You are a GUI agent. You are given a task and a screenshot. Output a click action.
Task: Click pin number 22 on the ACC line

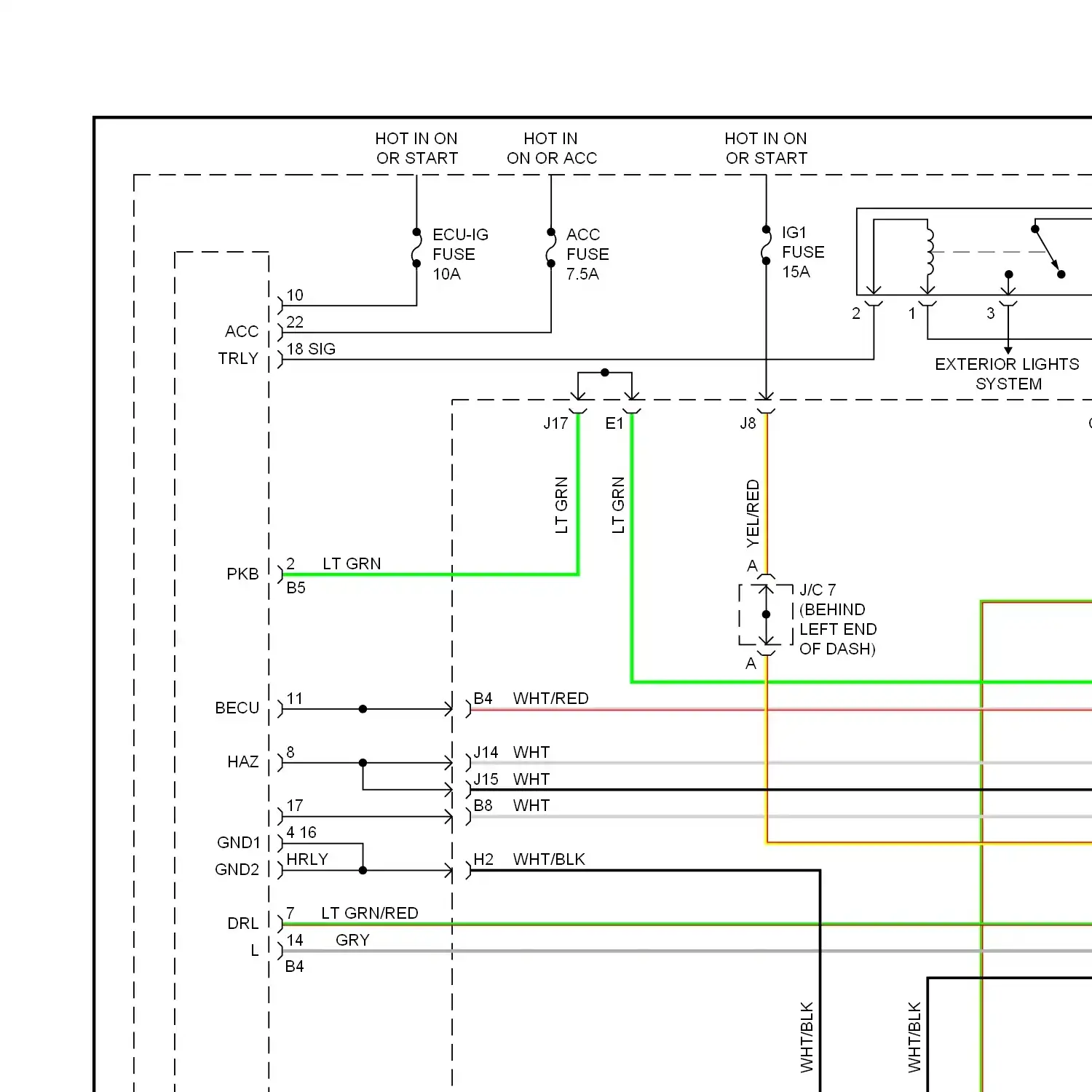(x=295, y=322)
